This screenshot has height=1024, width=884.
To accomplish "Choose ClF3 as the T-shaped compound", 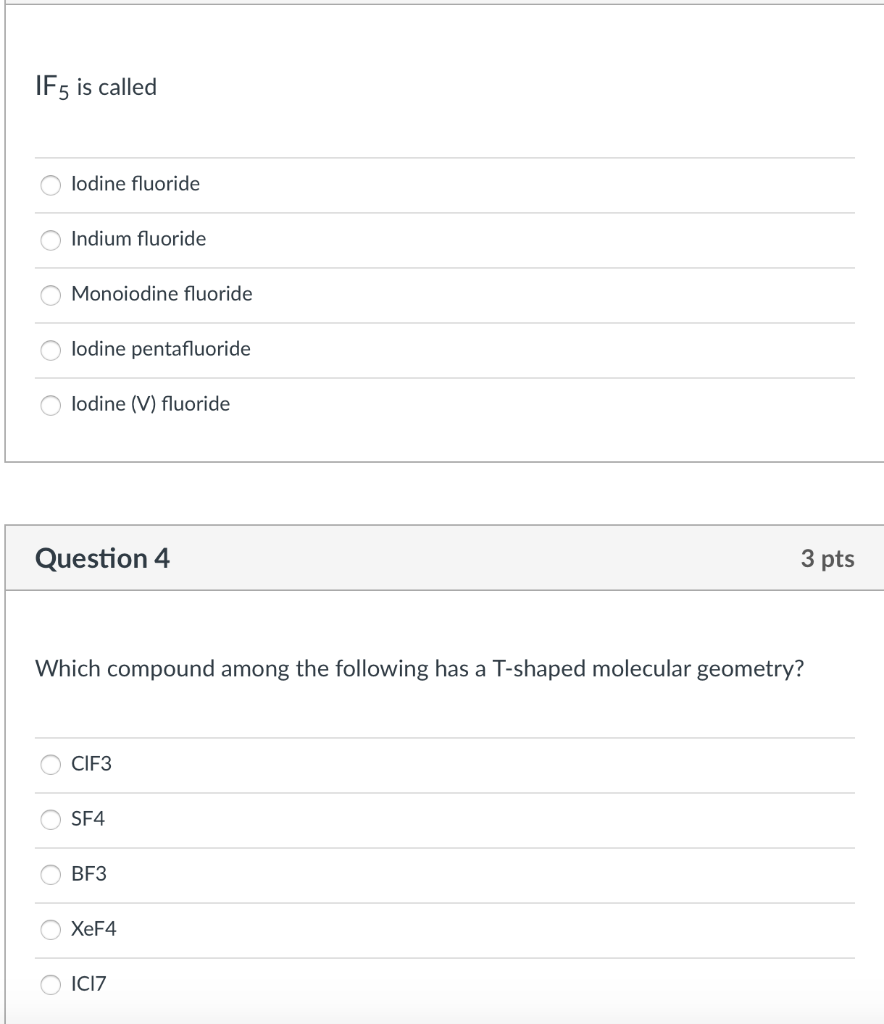I will [50, 765].
